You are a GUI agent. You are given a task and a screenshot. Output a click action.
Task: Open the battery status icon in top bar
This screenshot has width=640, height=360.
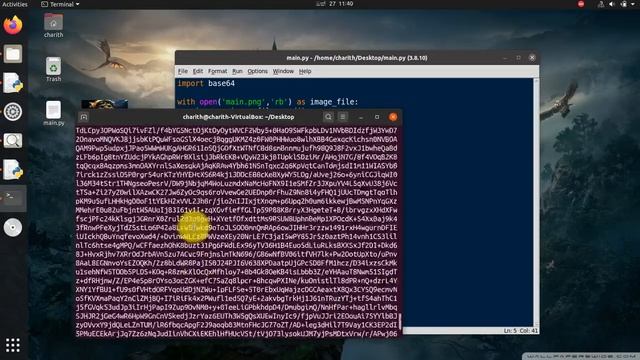click(624, 4)
